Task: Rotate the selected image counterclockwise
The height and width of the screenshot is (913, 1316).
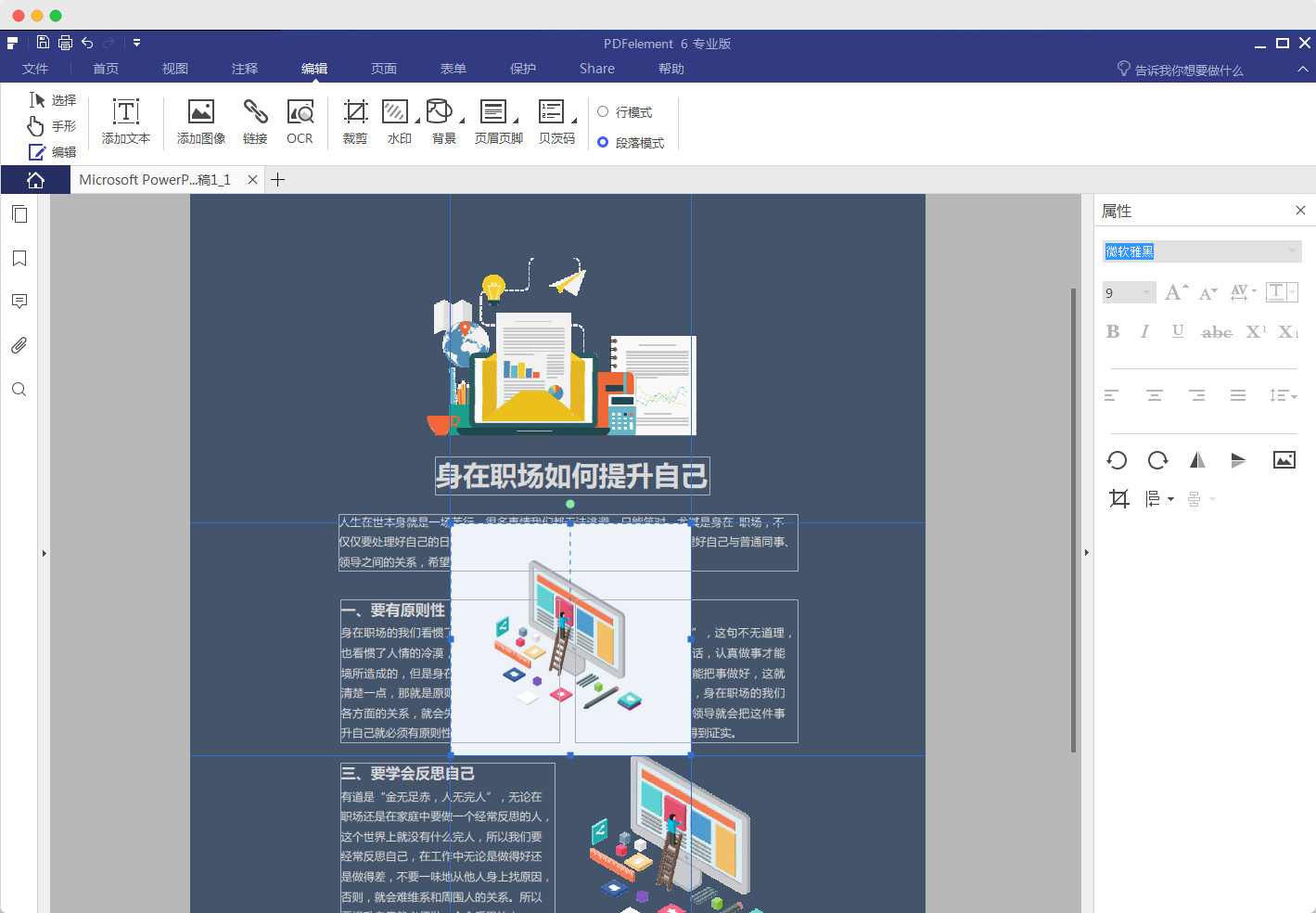Action: pos(1117,460)
